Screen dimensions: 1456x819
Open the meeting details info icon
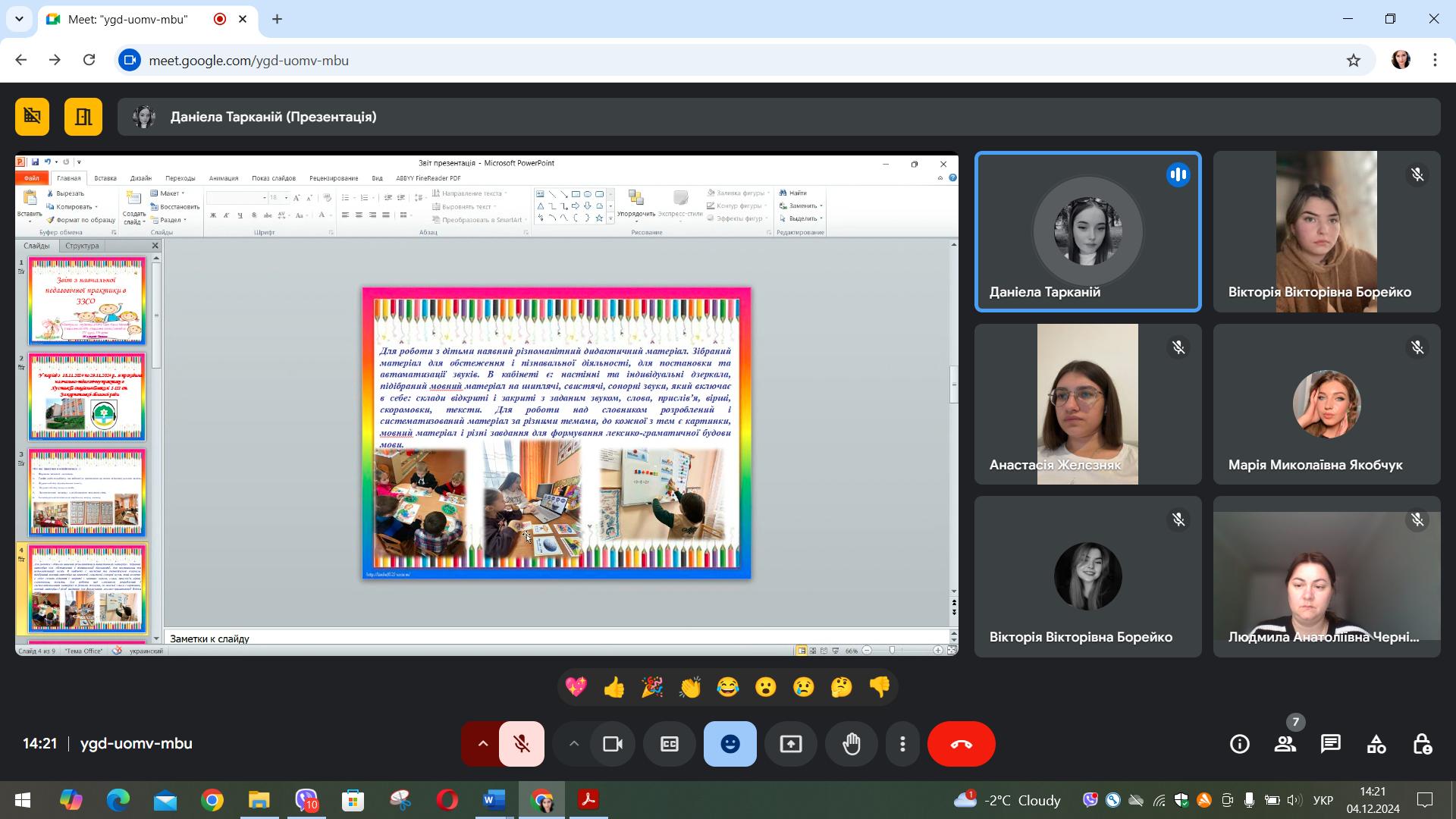point(1240,744)
